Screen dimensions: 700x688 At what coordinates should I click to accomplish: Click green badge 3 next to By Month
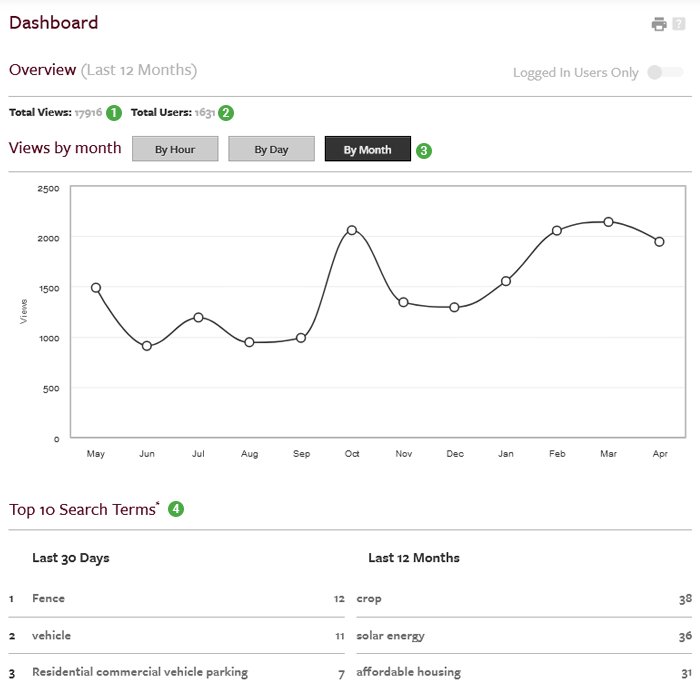(x=424, y=150)
